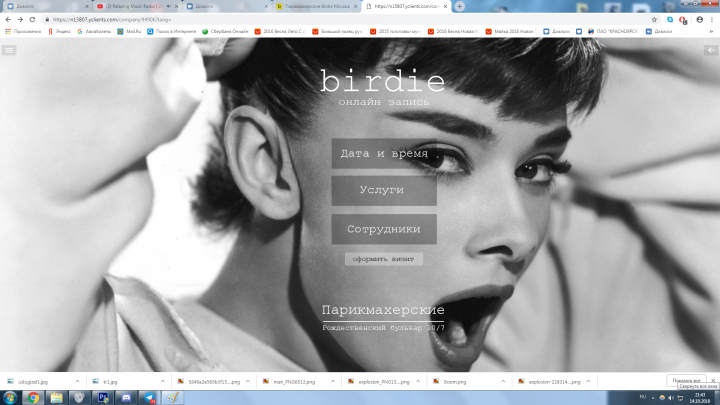Click the Парикмахерские location link
720x405 pixels.
pyautogui.click(x=383, y=310)
